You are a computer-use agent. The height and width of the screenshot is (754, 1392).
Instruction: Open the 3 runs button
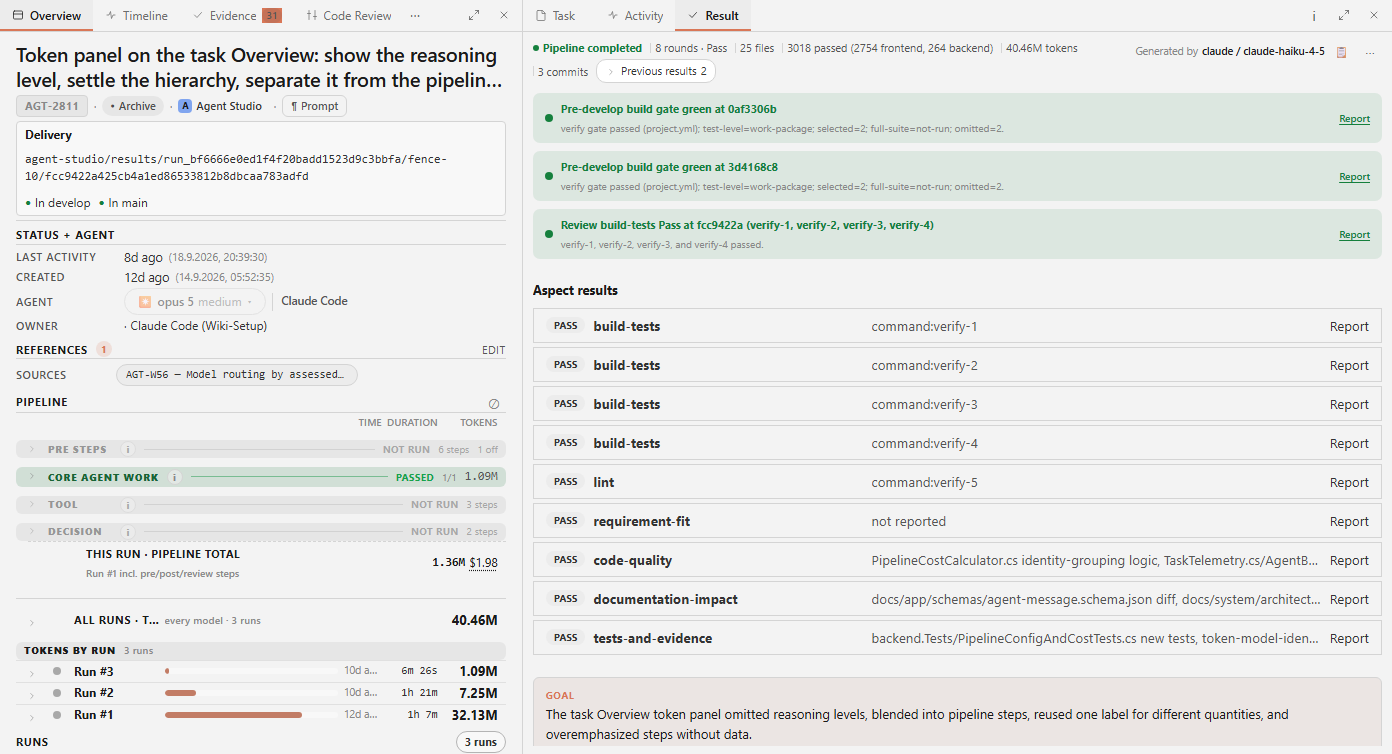(481, 742)
